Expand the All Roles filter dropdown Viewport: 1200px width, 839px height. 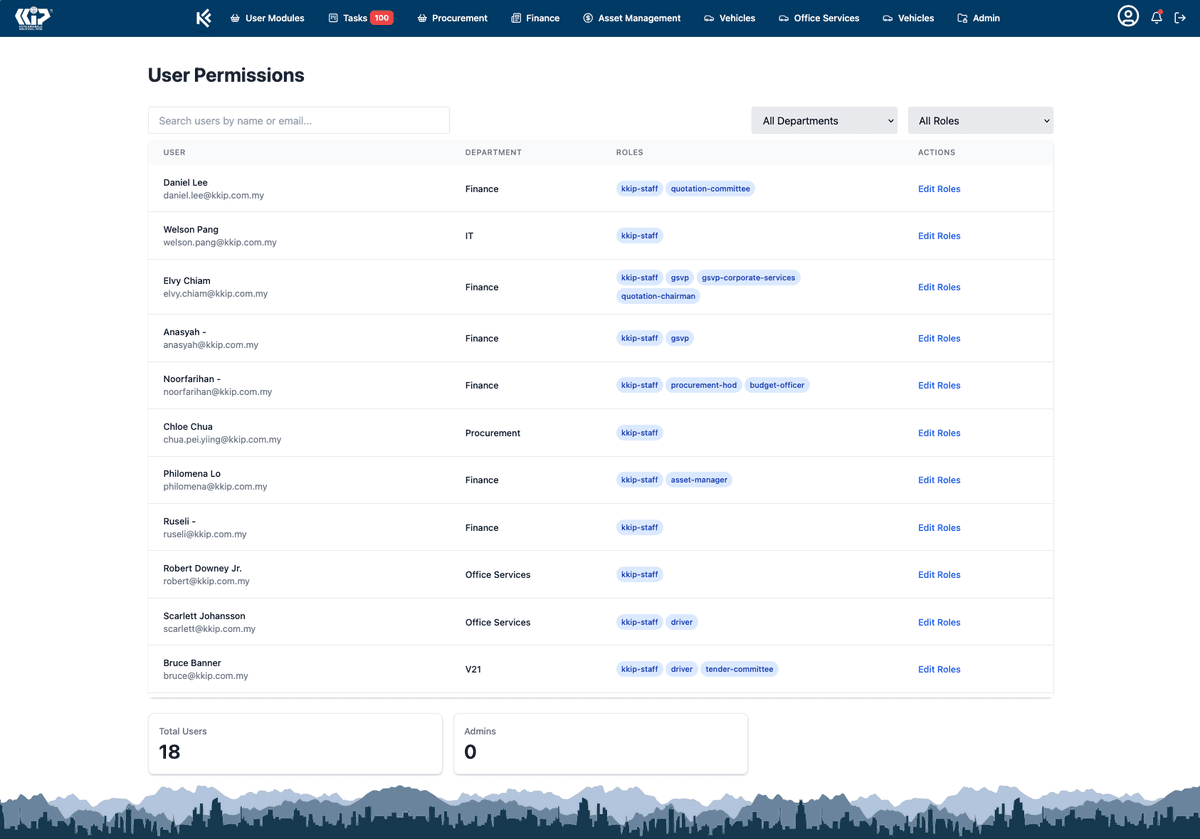pyautogui.click(x=980, y=121)
